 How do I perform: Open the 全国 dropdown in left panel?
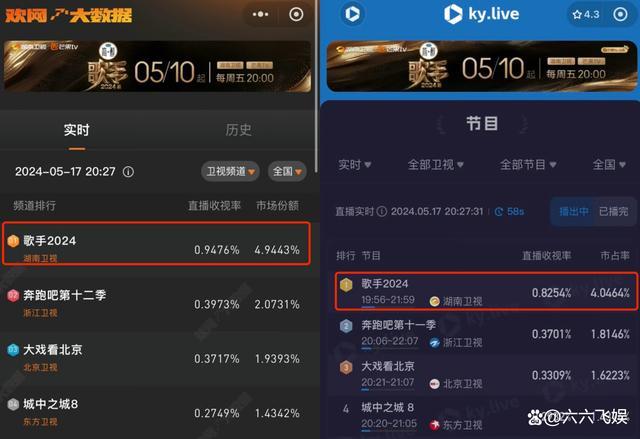point(287,171)
